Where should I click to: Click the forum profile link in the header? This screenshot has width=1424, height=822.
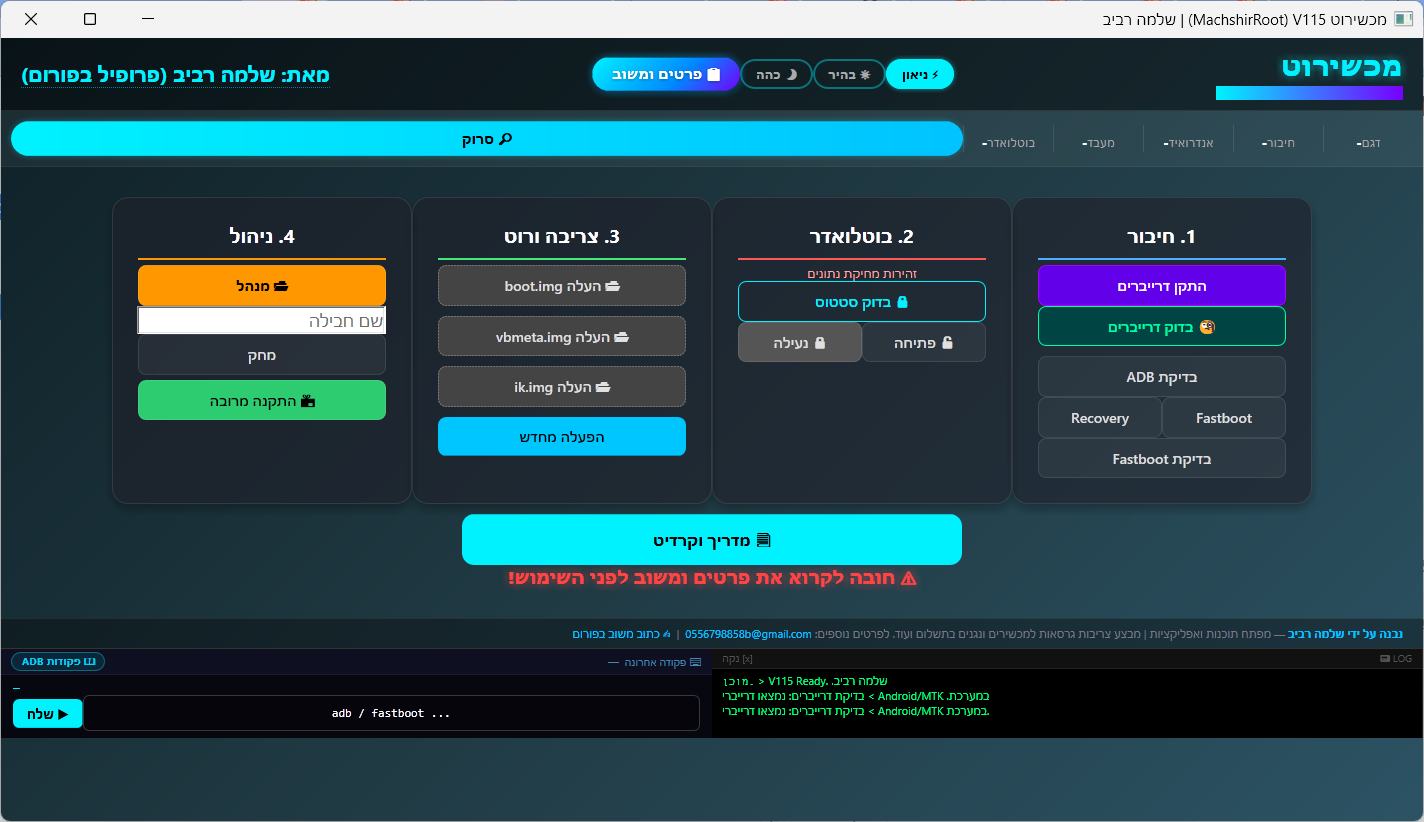(x=175, y=75)
